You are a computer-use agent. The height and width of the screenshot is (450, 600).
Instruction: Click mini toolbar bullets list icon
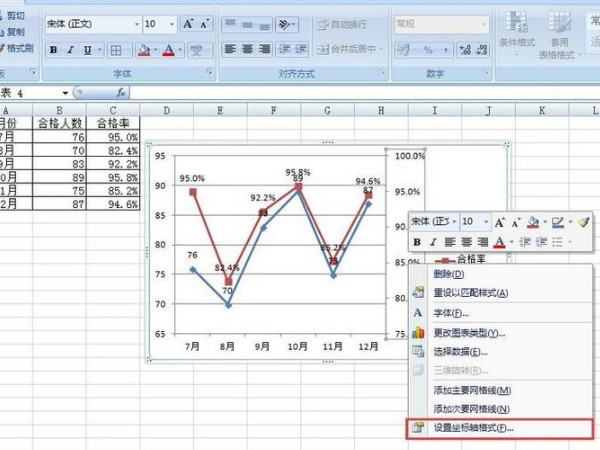557,242
